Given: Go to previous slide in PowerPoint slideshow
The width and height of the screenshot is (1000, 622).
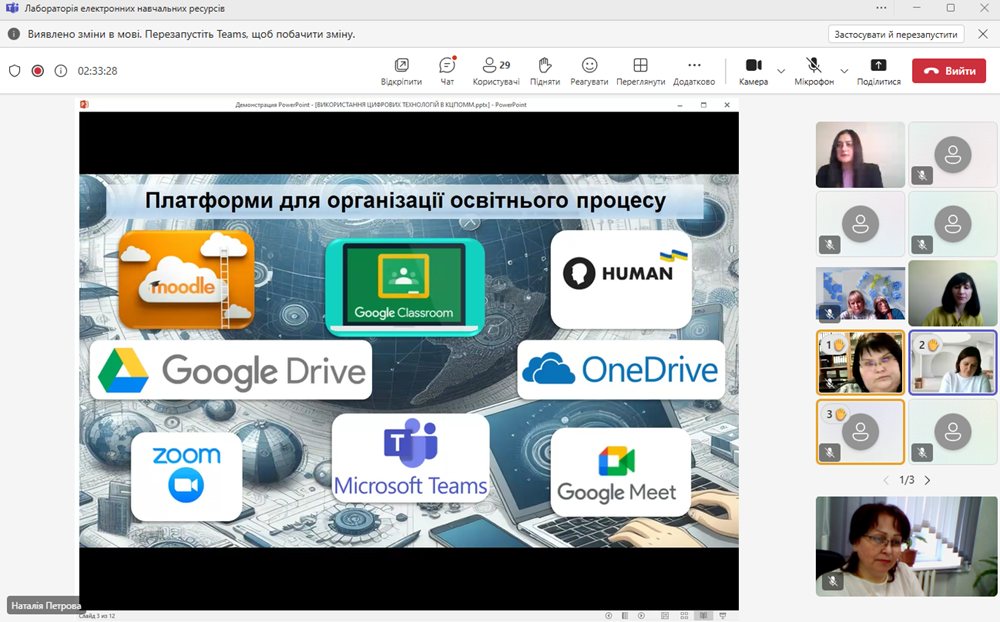Looking at the screenshot, I should click(x=608, y=617).
